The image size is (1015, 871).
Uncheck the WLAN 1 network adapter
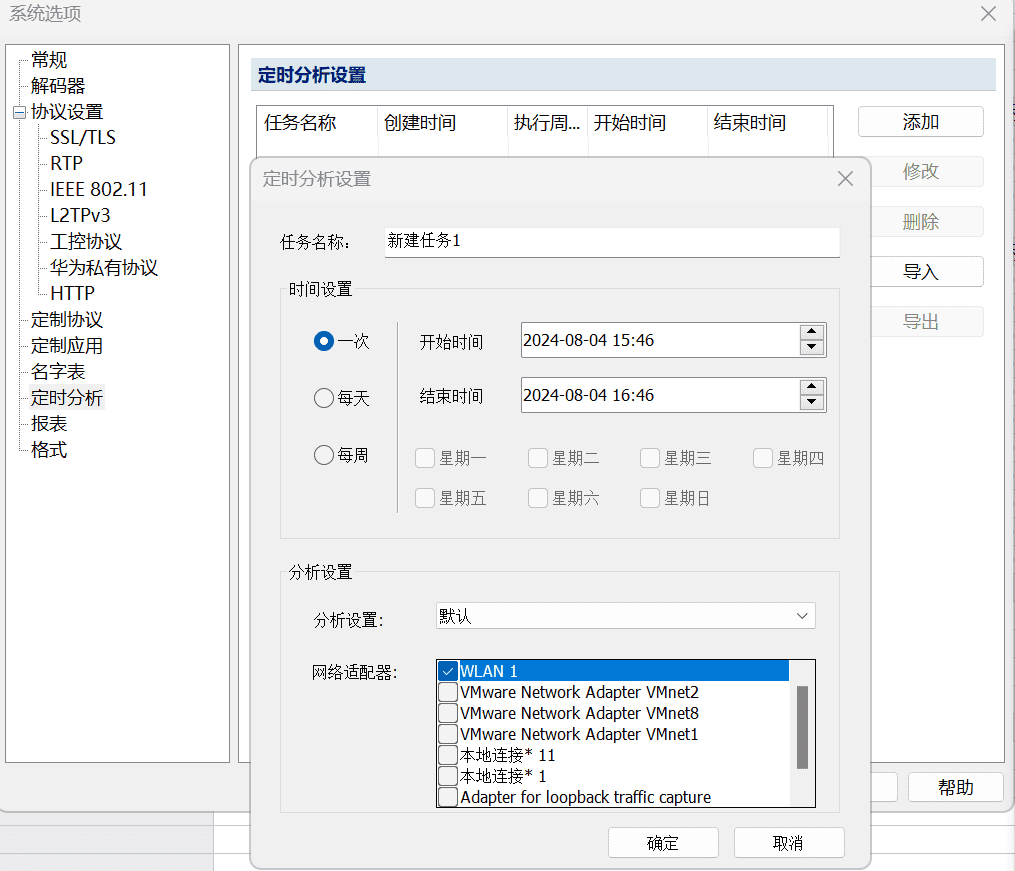click(448, 671)
